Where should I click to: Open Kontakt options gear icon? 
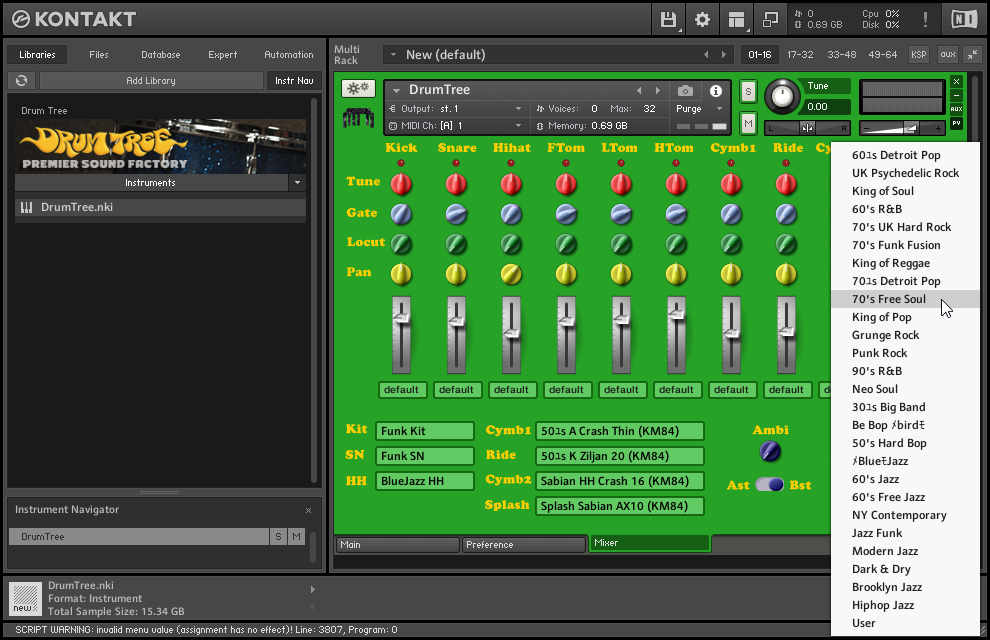click(x=702, y=20)
